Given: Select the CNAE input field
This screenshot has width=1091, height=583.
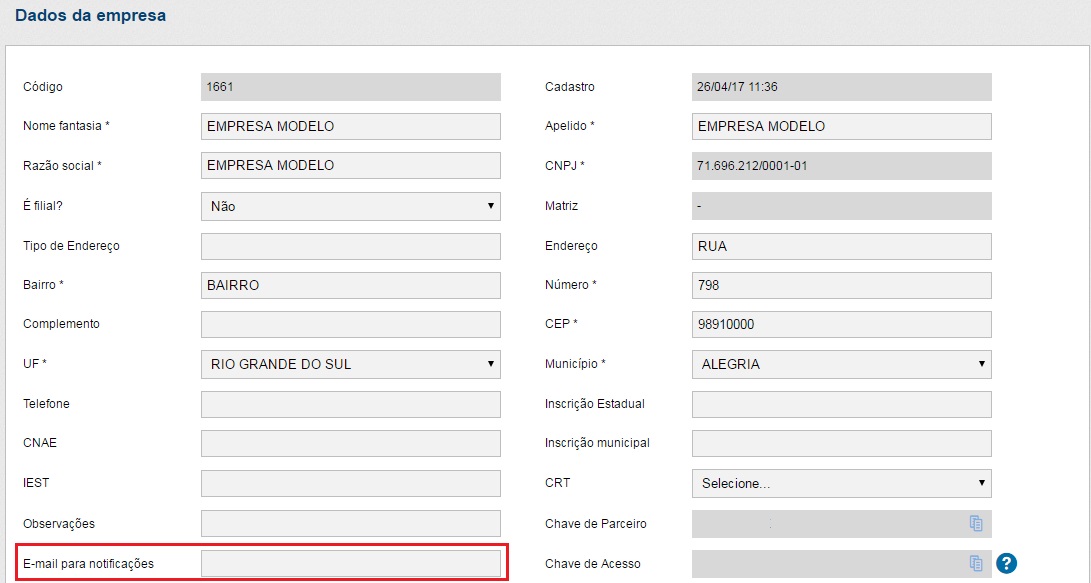Looking at the screenshot, I should pyautogui.click(x=350, y=443).
